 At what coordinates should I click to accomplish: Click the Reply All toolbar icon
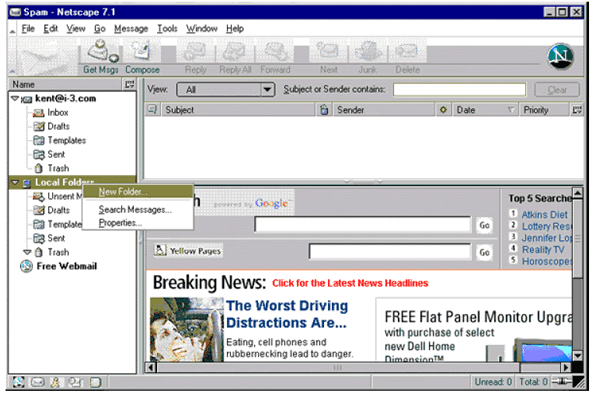pyautogui.click(x=234, y=51)
